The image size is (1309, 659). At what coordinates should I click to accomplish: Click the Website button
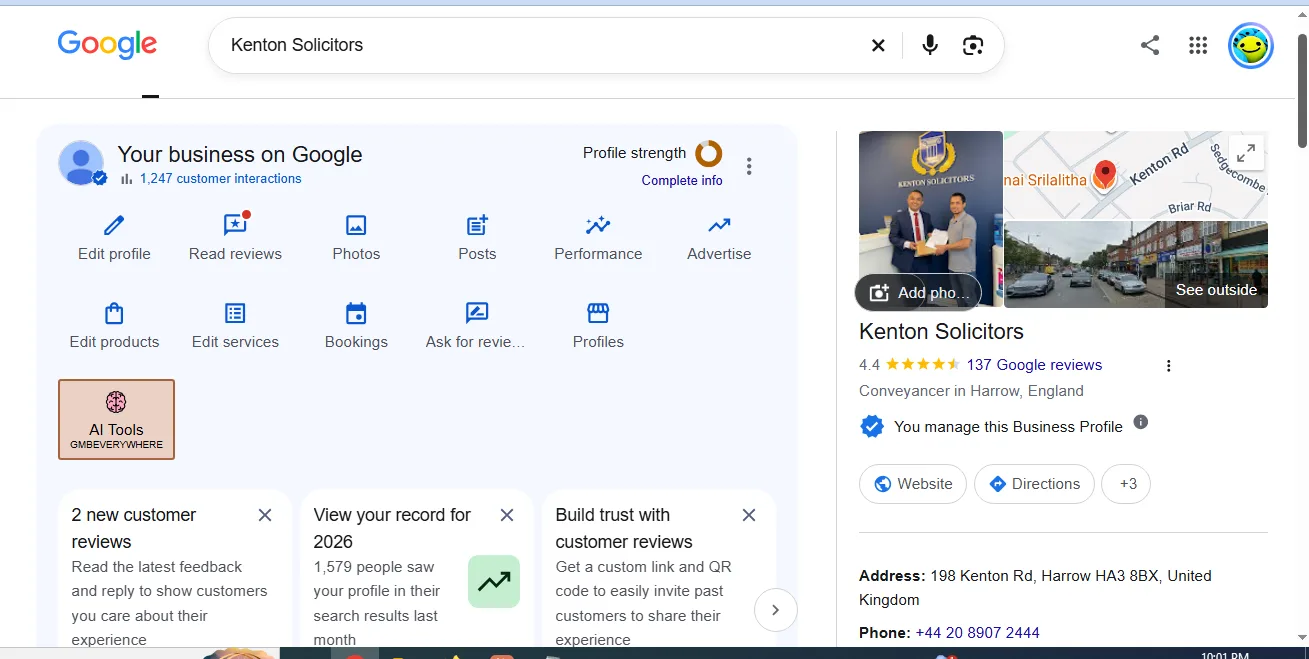click(913, 484)
